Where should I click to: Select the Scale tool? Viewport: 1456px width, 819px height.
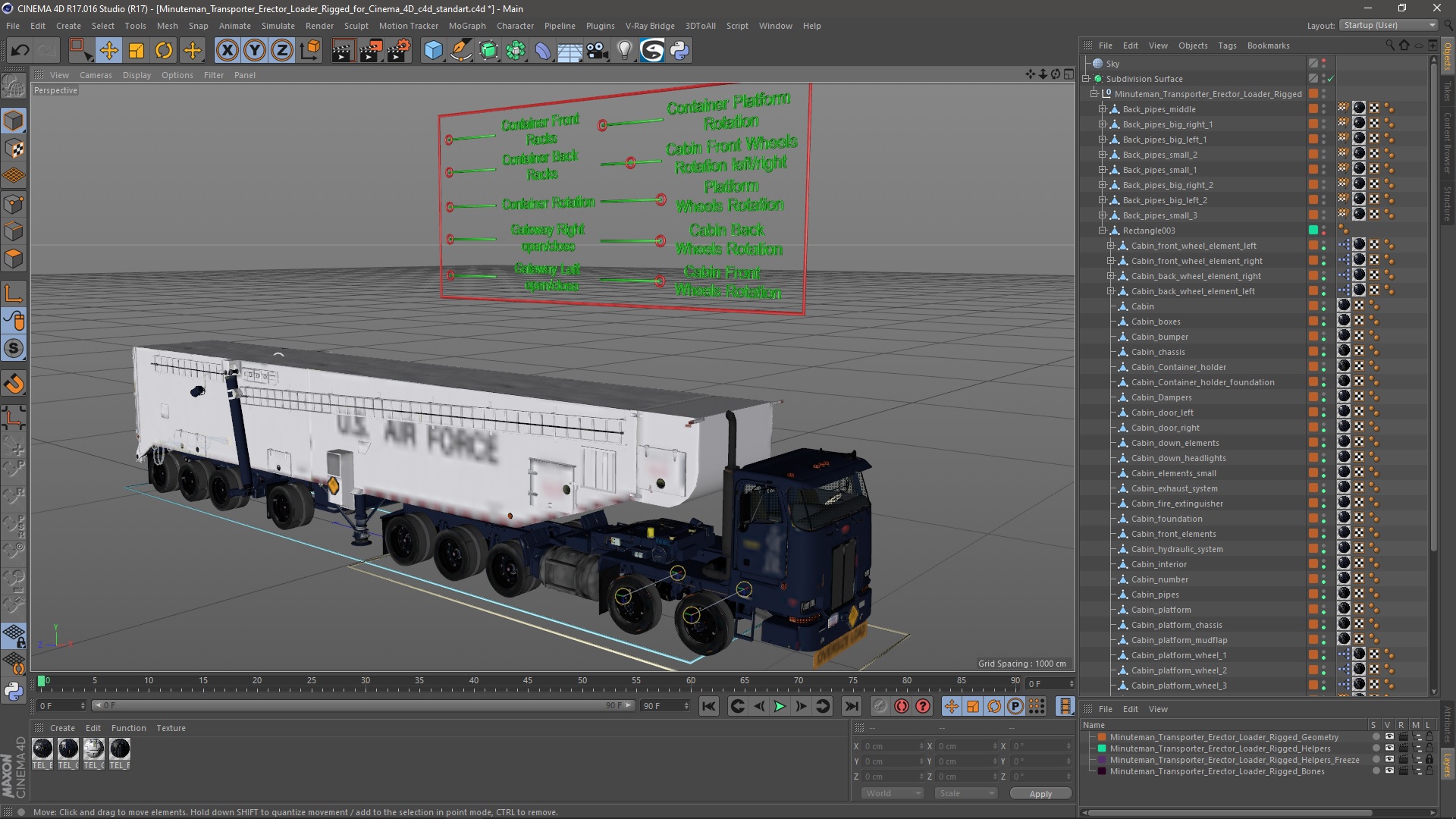136,51
